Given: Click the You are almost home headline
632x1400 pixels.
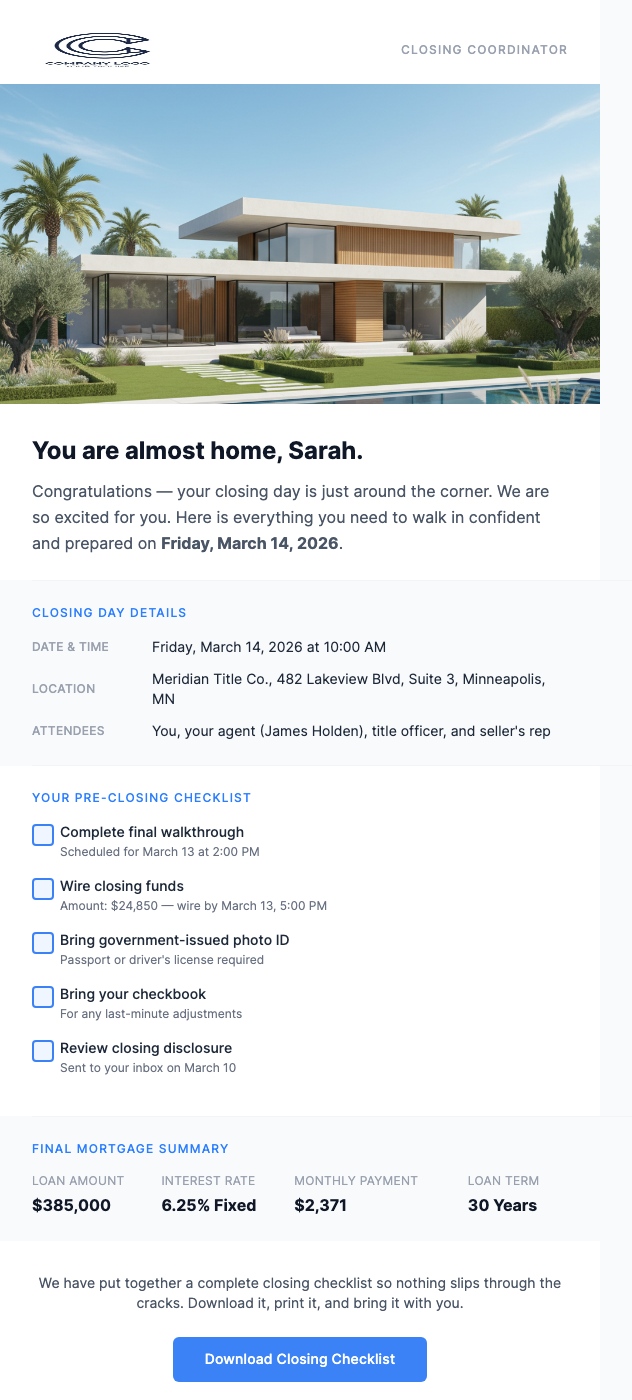Looking at the screenshot, I should point(196,451).
